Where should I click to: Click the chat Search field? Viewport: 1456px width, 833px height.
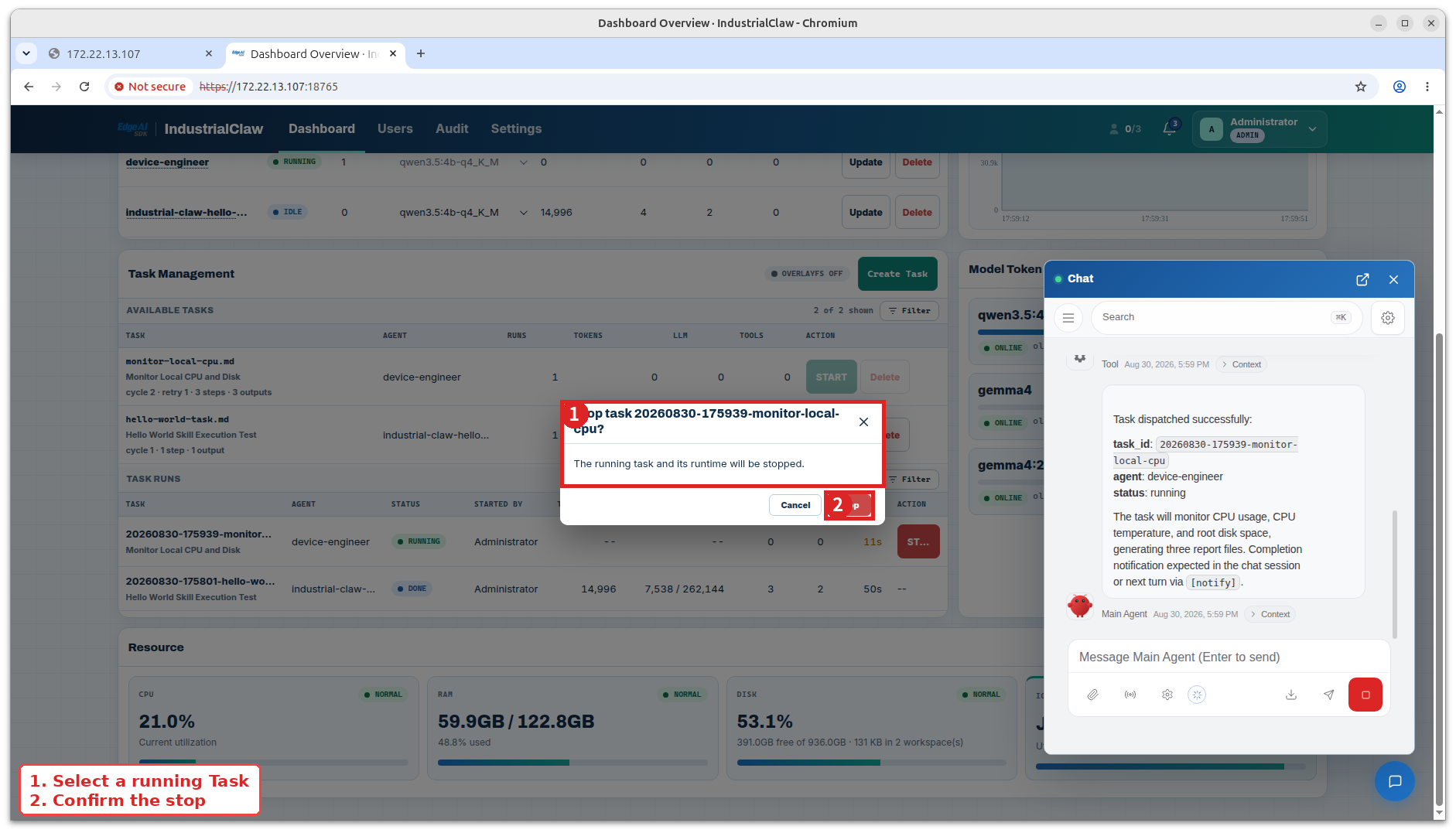pos(1226,318)
